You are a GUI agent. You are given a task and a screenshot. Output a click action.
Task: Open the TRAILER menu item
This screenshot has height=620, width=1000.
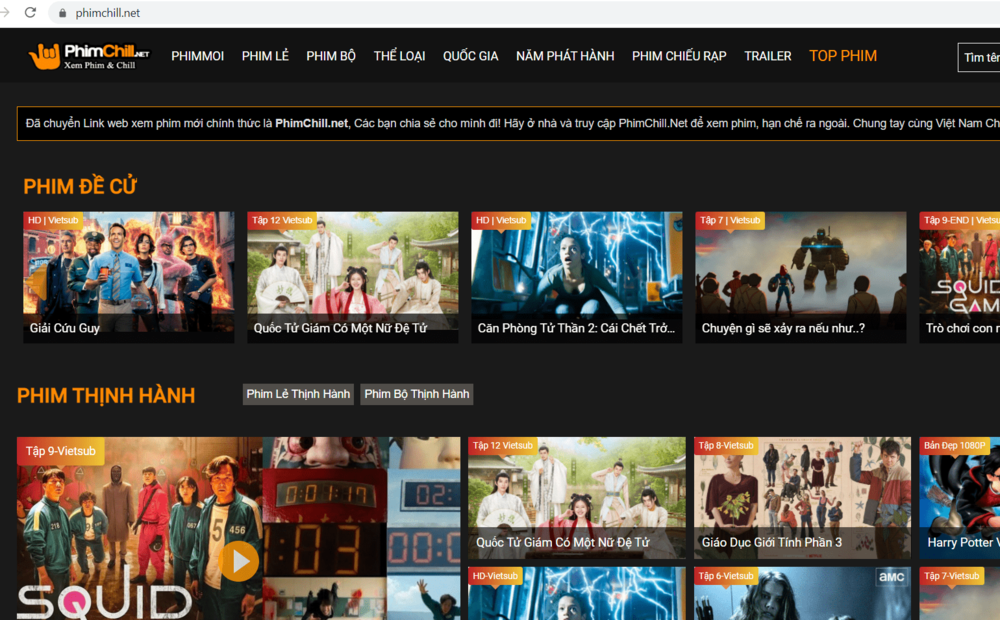(x=768, y=56)
